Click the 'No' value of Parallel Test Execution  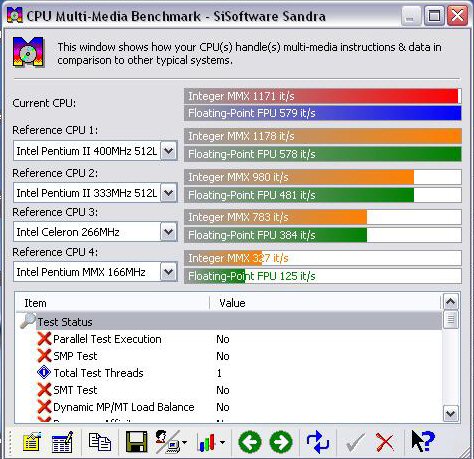click(223, 339)
